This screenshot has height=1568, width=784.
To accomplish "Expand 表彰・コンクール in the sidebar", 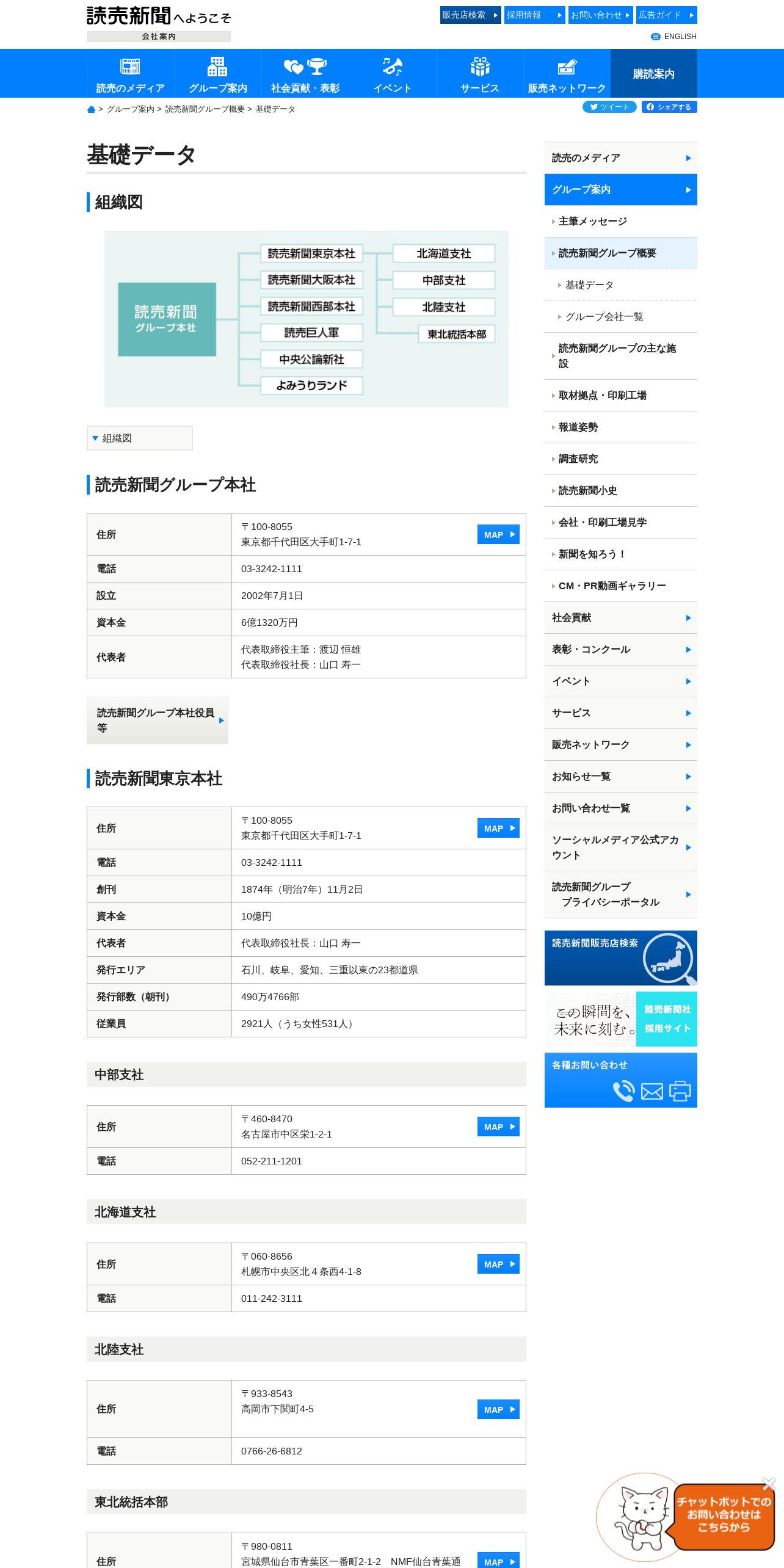I will (x=621, y=649).
